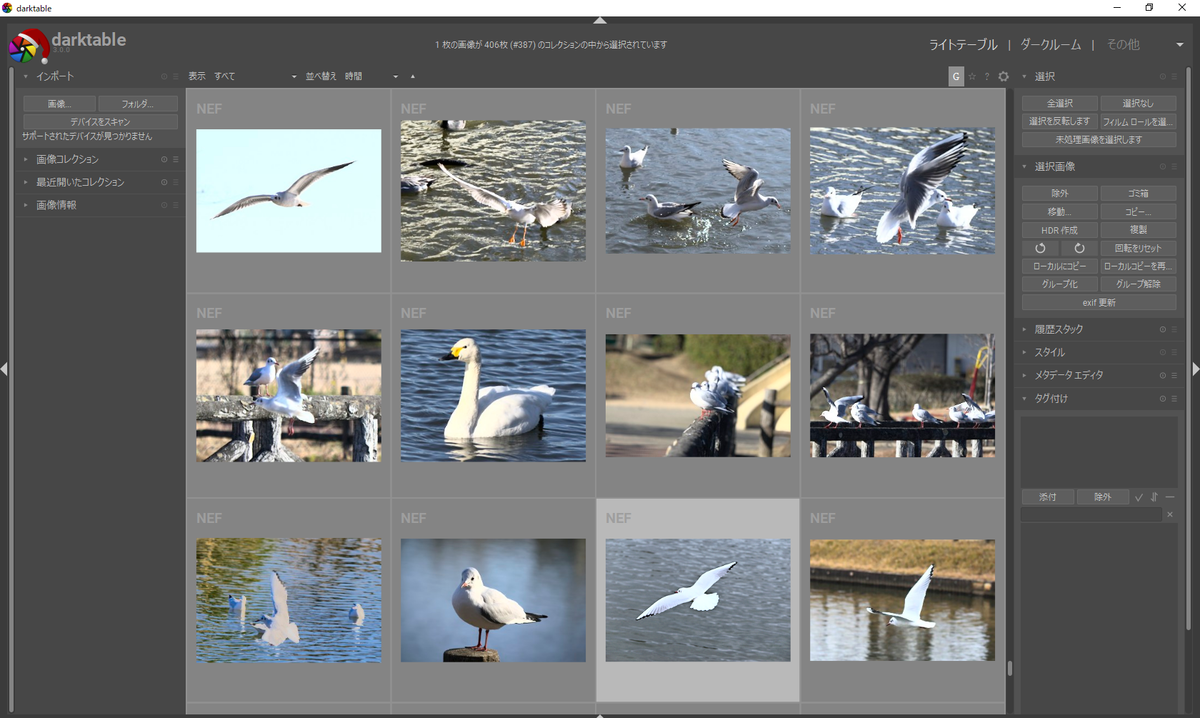Click lighttable vertical scrollbar handle
Image resolution: width=1200 pixels, height=718 pixels.
tap(1010, 669)
